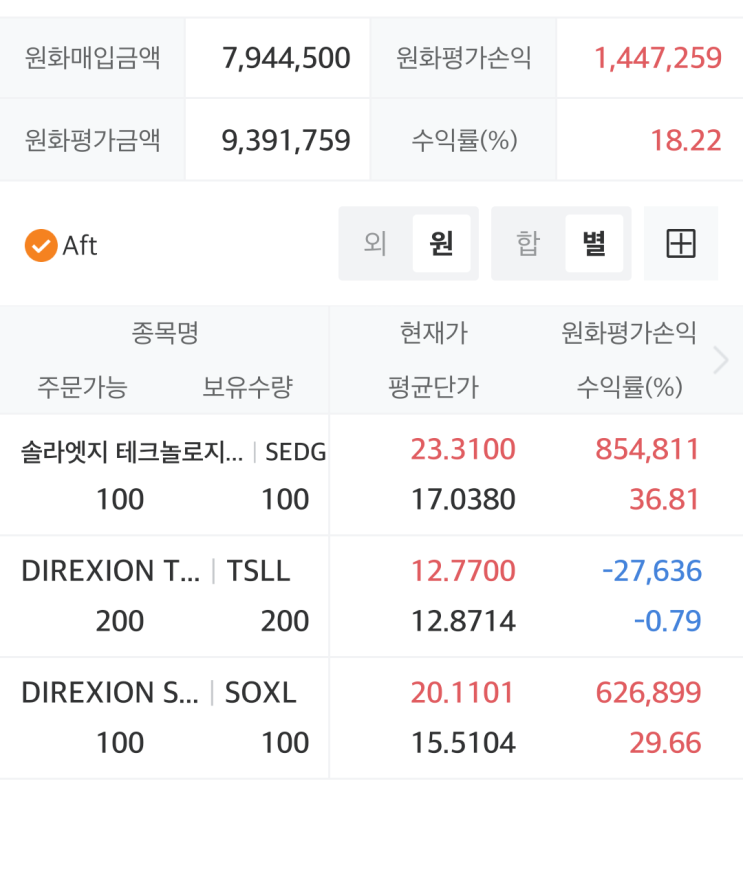
Task: Select the 외 currency toggle
Action: point(375,244)
